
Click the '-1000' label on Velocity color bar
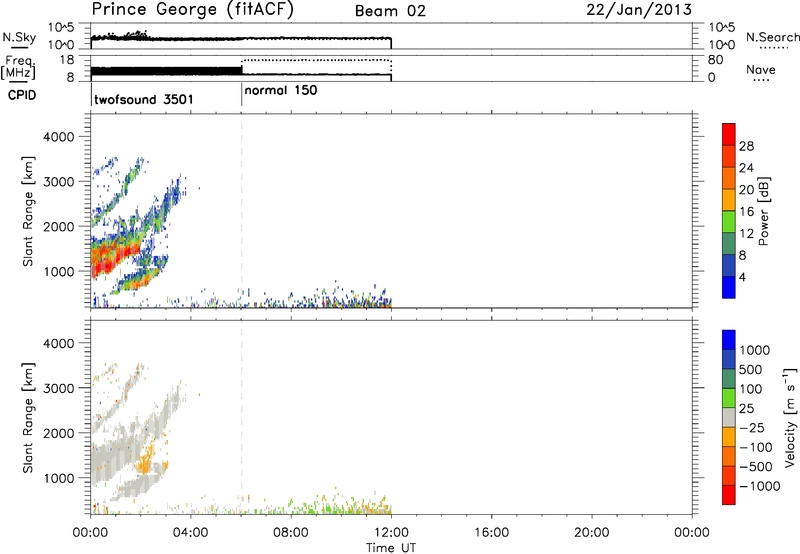coord(760,486)
